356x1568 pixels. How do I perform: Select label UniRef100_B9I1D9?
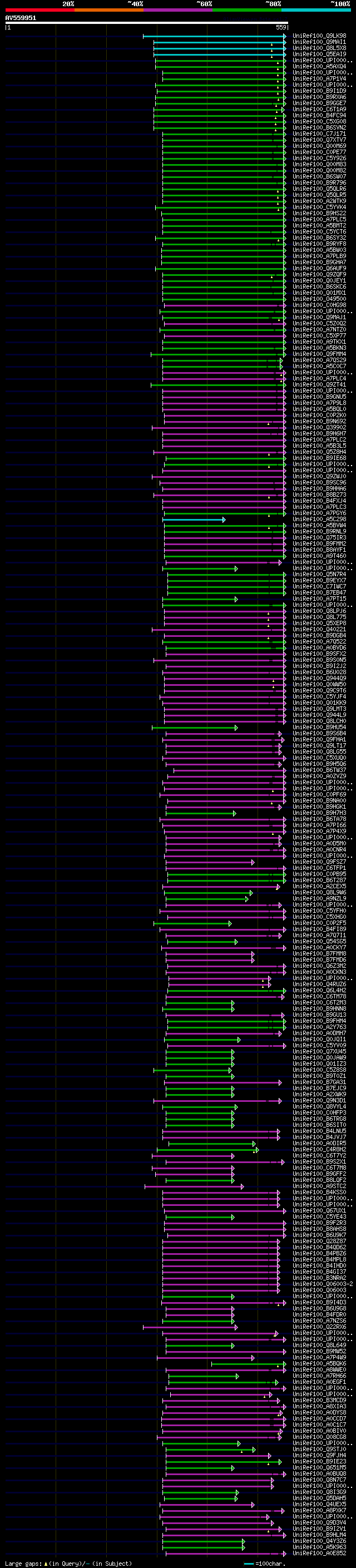(319, 91)
